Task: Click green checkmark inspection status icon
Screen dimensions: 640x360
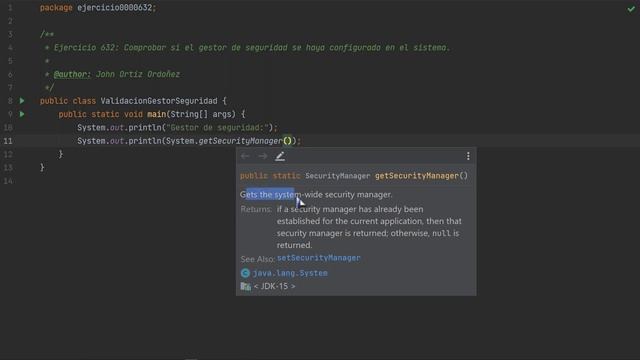Action: 631,9
